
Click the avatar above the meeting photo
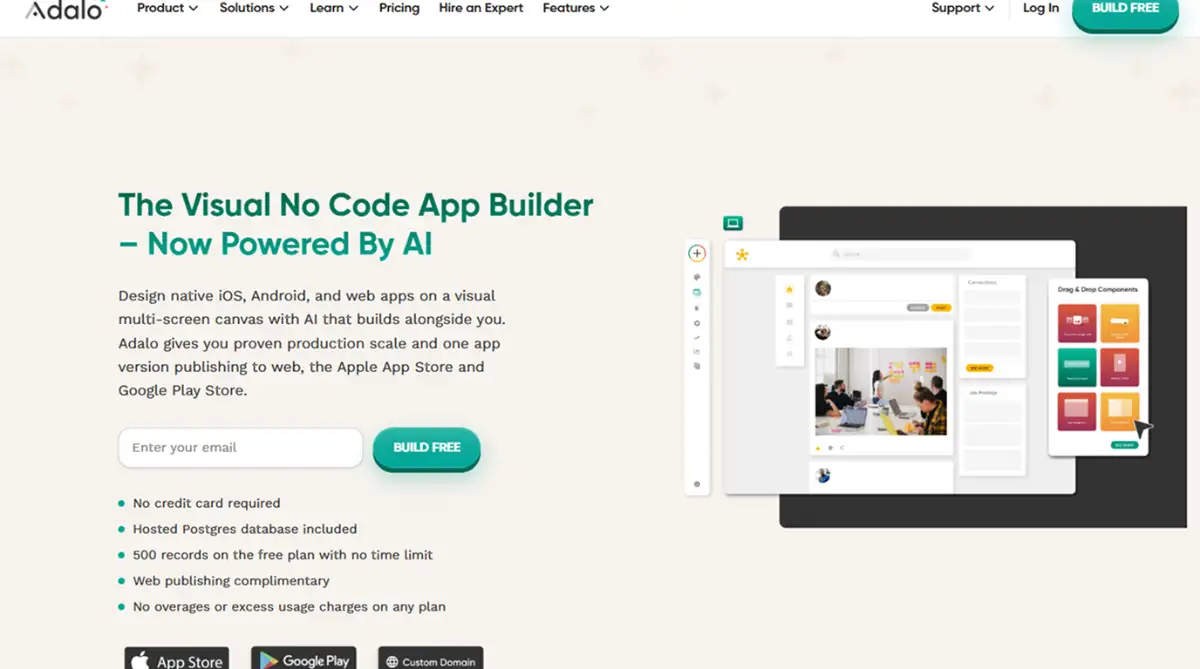click(x=823, y=332)
